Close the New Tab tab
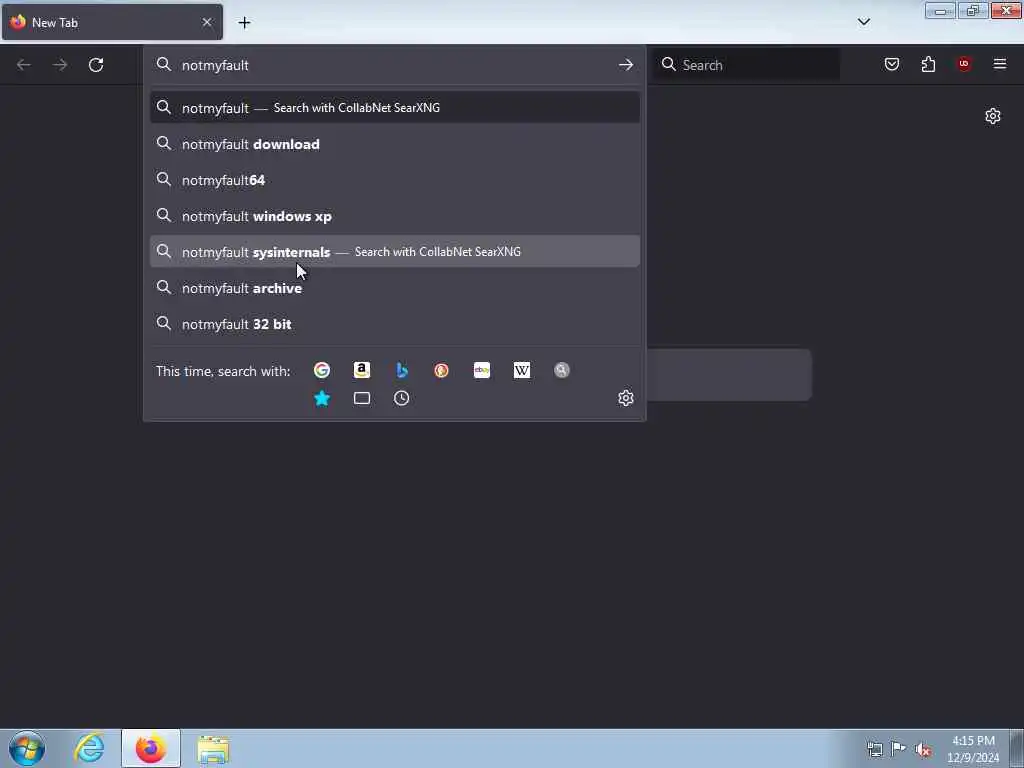This screenshot has height=768, width=1024. (x=207, y=22)
